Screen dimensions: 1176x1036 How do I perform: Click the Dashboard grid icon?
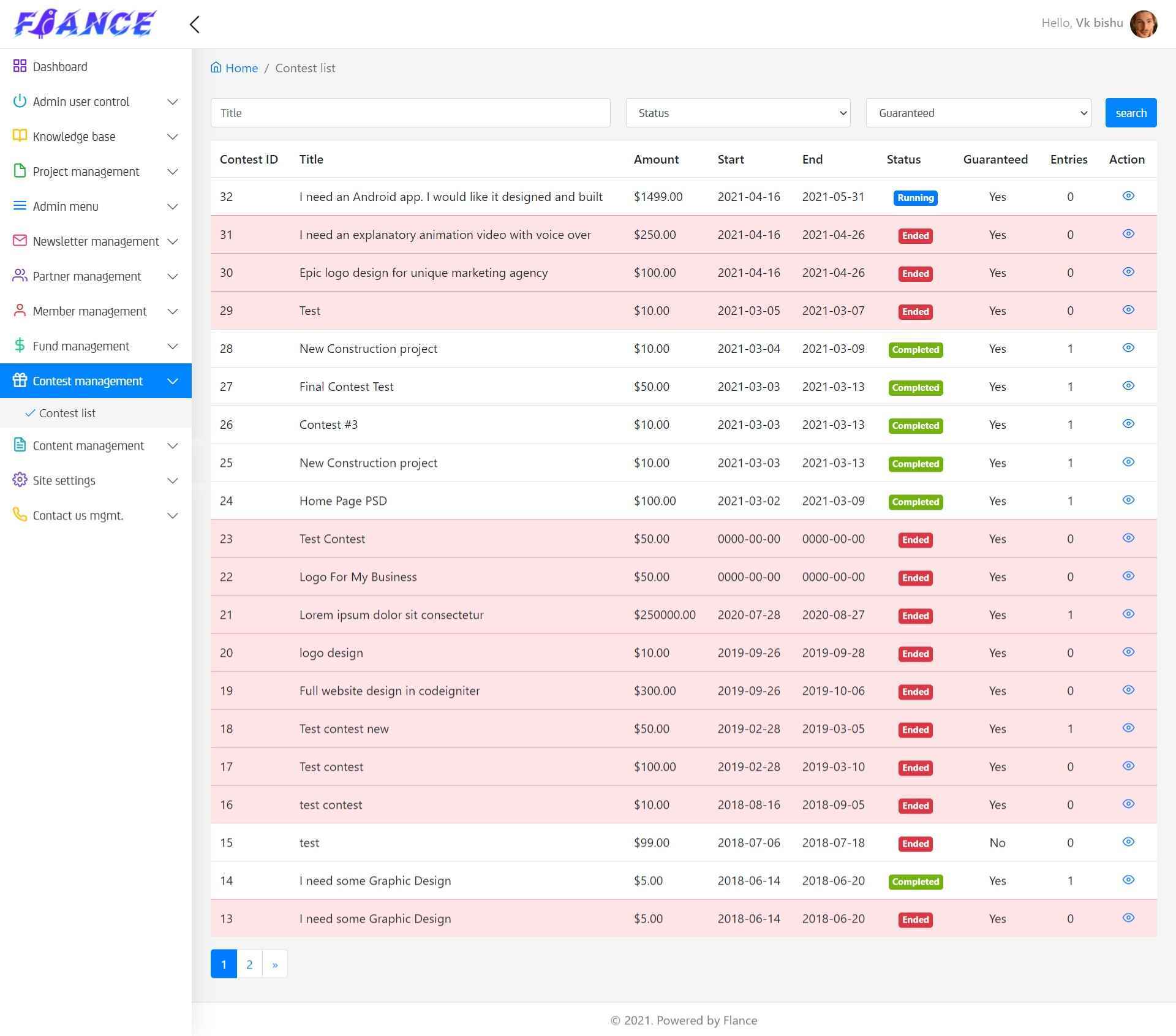click(20, 66)
